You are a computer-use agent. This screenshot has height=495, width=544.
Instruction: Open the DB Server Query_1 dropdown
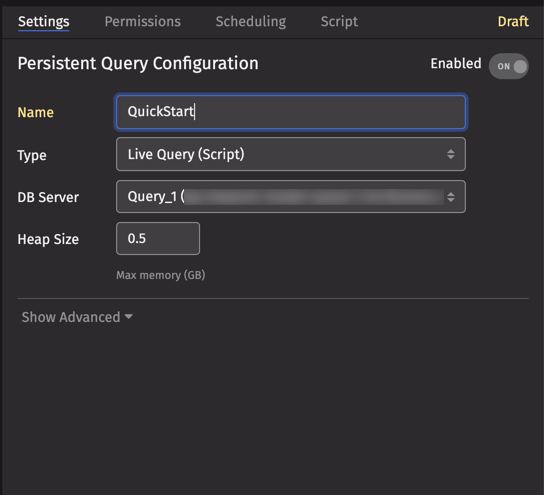pyautogui.click(x=291, y=197)
